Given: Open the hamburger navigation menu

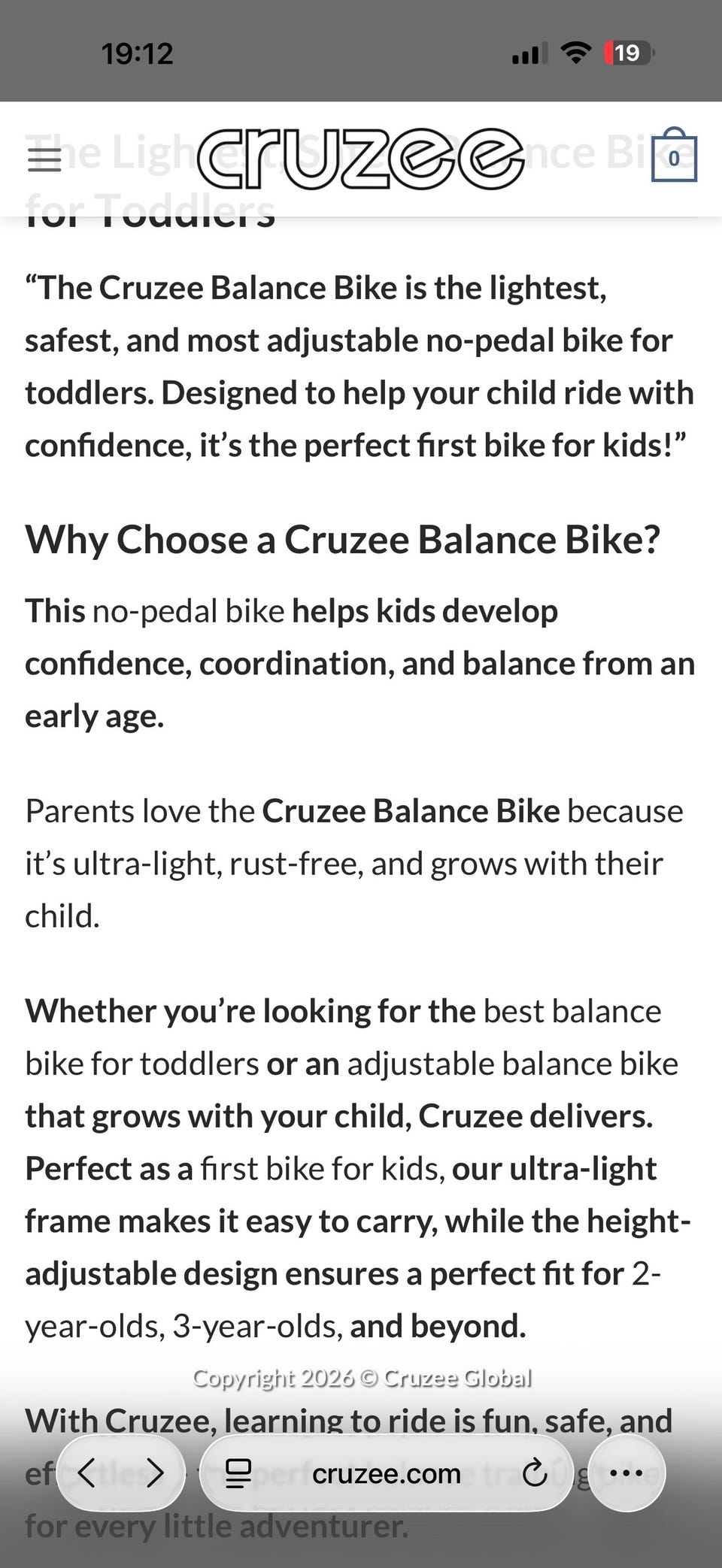Looking at the screenshot, I should coord(44,159).
